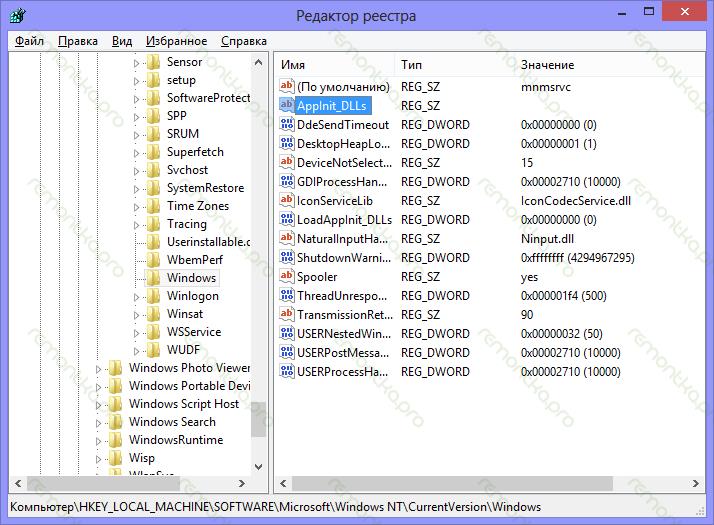This screenshot has height=525, width=714.
Task: Select the USERPostMessa... value name
Action: [x=343, y=353]
